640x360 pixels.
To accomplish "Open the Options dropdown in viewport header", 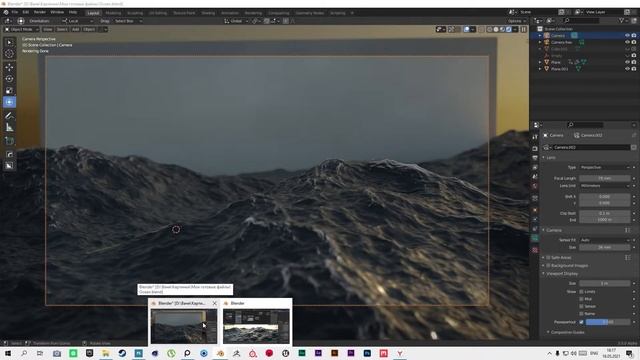I will point(517,21).
